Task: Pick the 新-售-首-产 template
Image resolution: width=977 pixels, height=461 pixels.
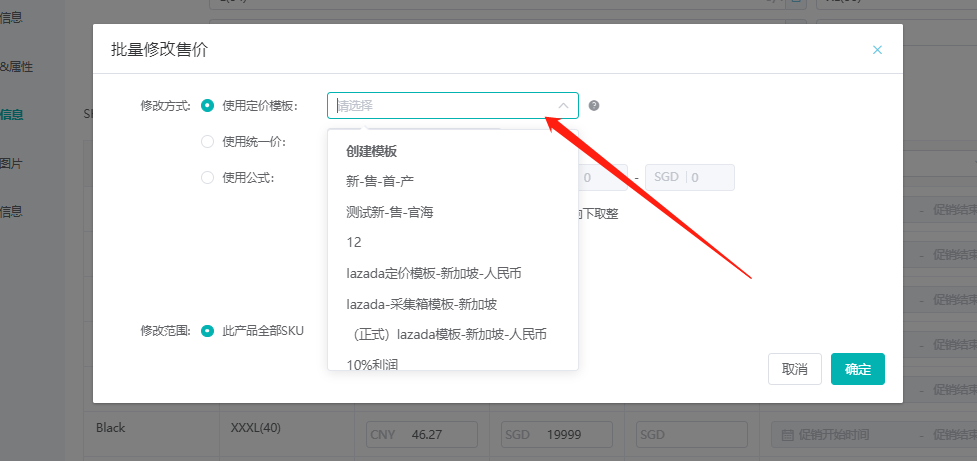Action: point(380,182)
